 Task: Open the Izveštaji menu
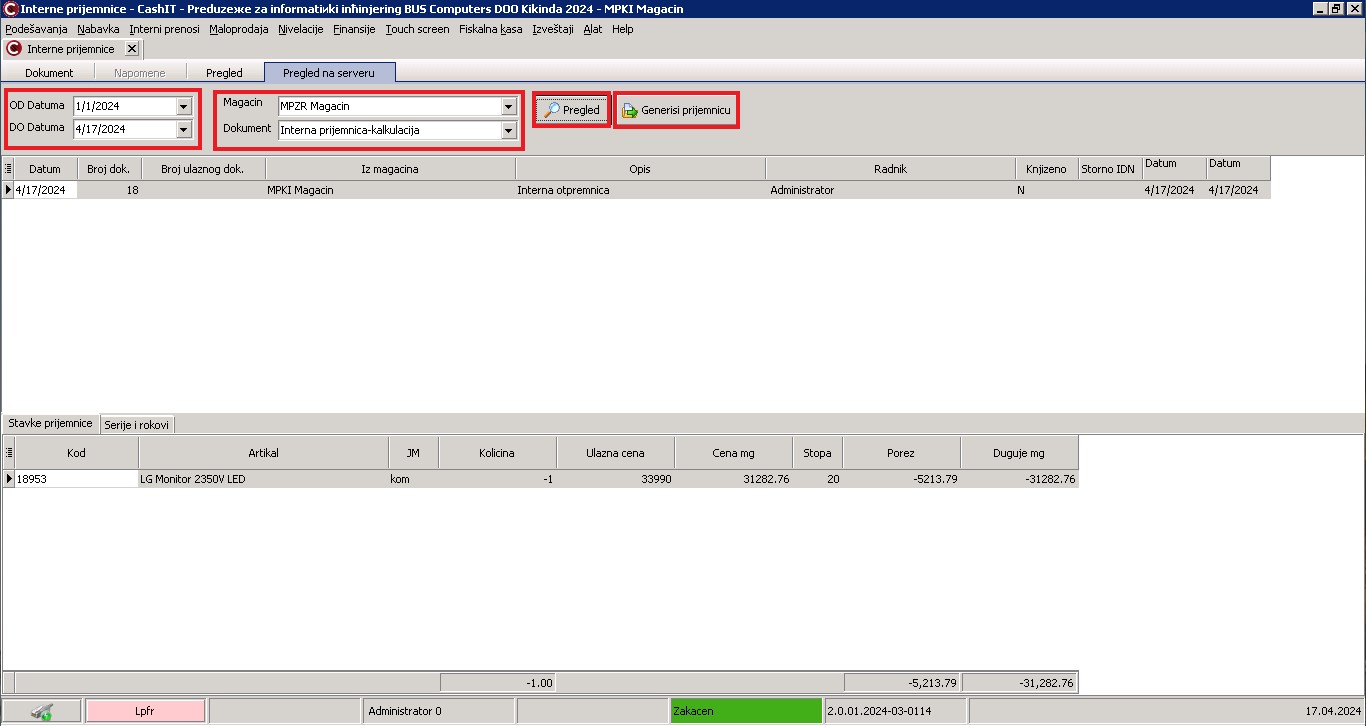click(553, 29)
